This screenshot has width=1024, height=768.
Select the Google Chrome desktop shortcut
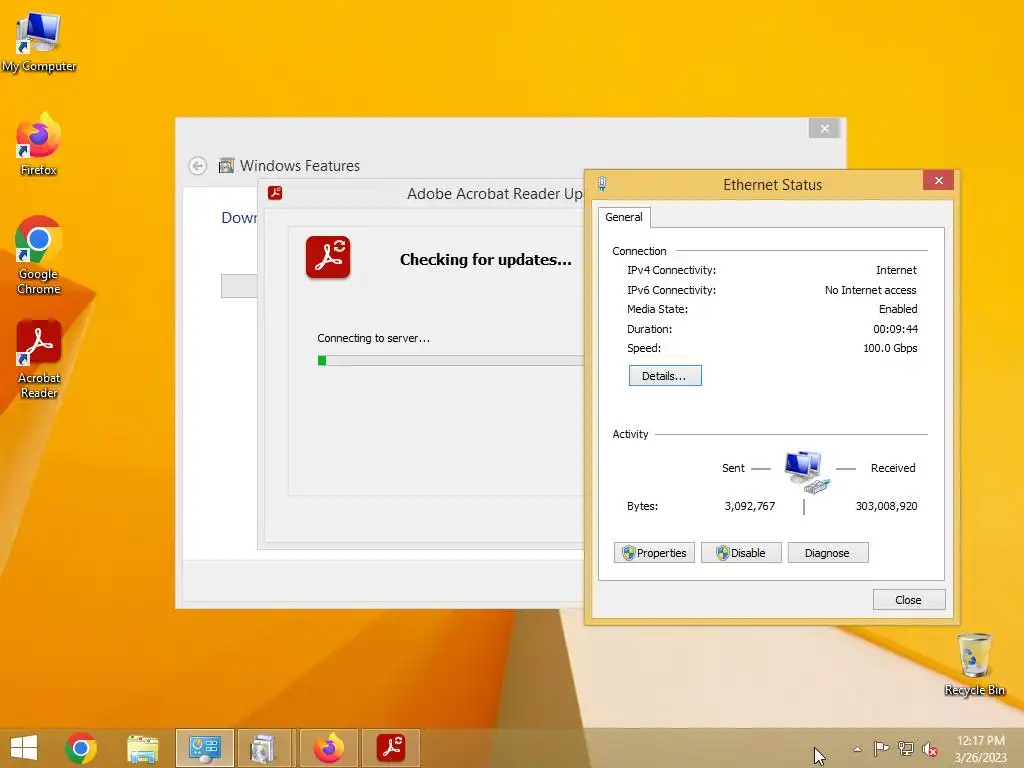click(x=39, y=255)
